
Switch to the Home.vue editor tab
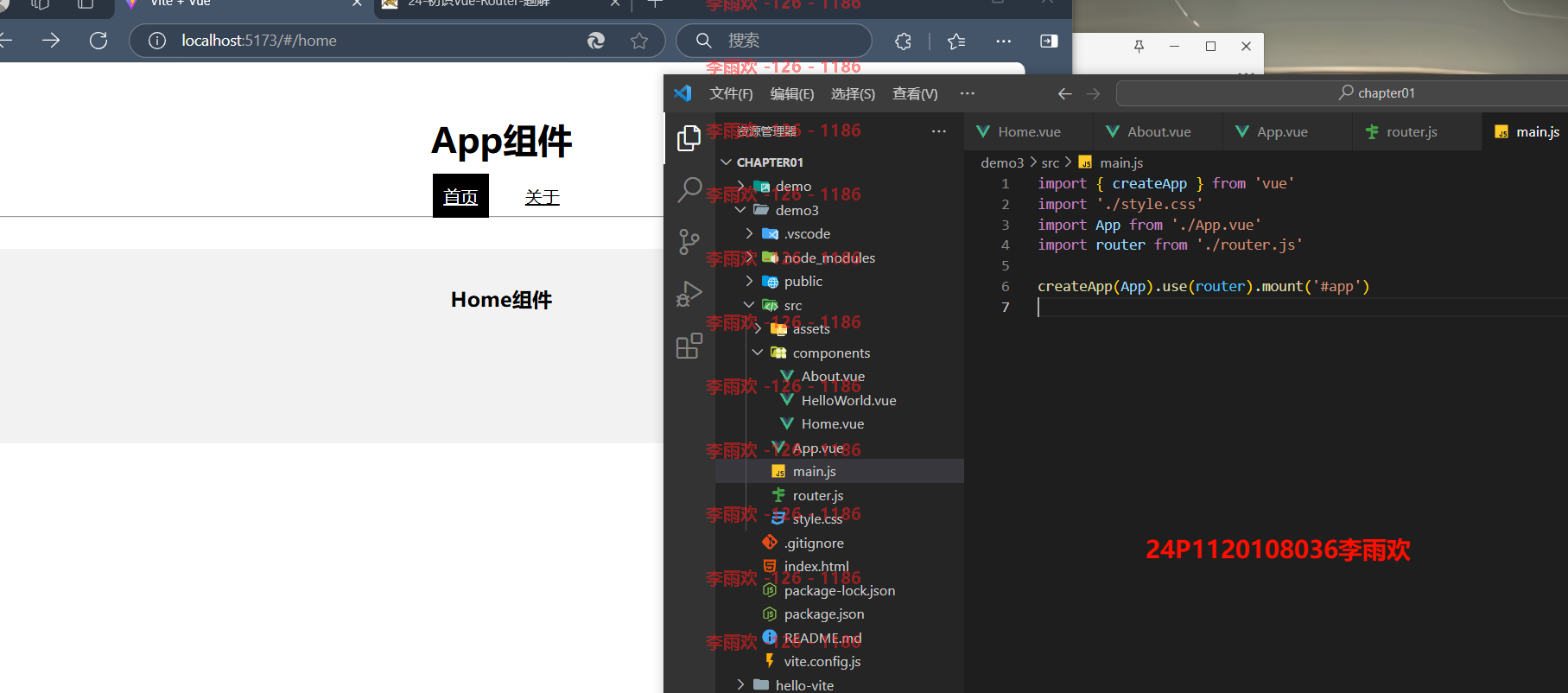pos(1028,131)
